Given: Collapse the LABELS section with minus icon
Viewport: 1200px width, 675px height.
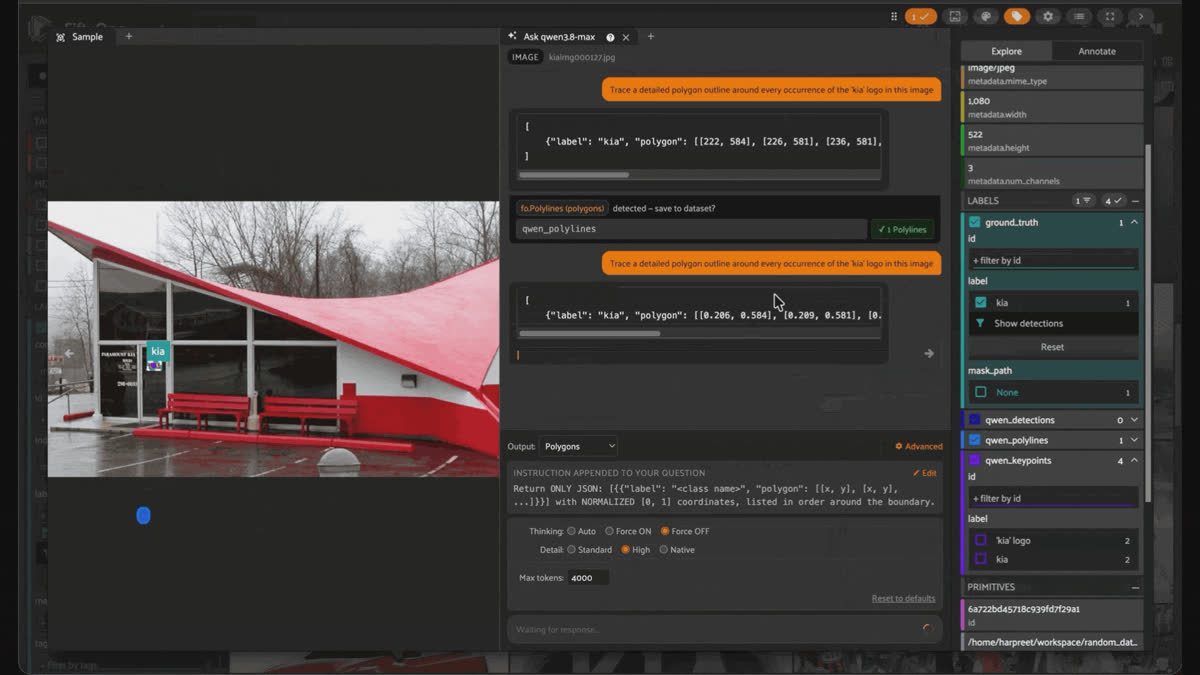Looking at the screenshot, I should pos(1135,201).
